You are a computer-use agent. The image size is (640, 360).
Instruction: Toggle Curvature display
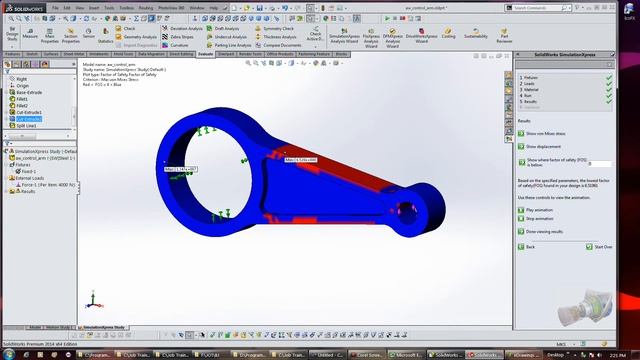(175, 45)
